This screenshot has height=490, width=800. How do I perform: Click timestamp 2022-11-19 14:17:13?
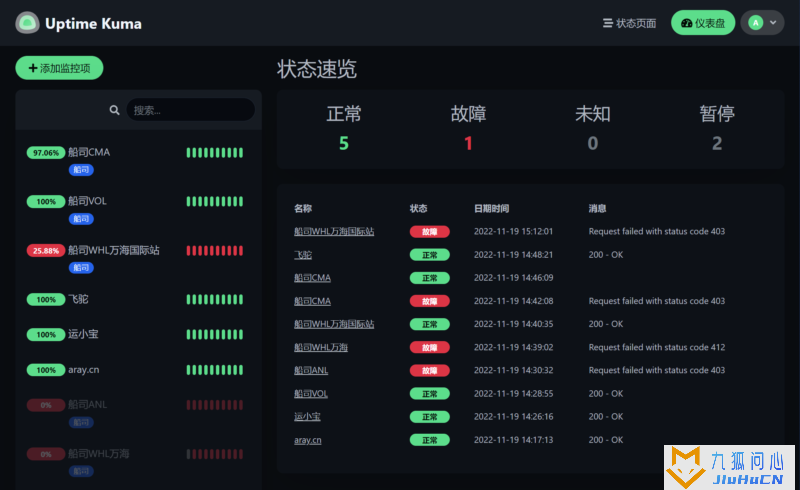pyautogui.click(x=513, y=440)
